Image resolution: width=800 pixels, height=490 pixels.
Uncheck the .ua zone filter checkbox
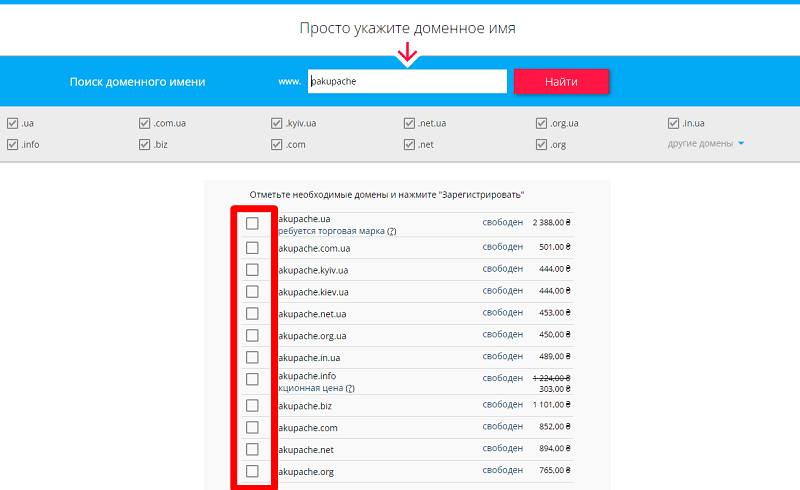(x=13, y=123)
